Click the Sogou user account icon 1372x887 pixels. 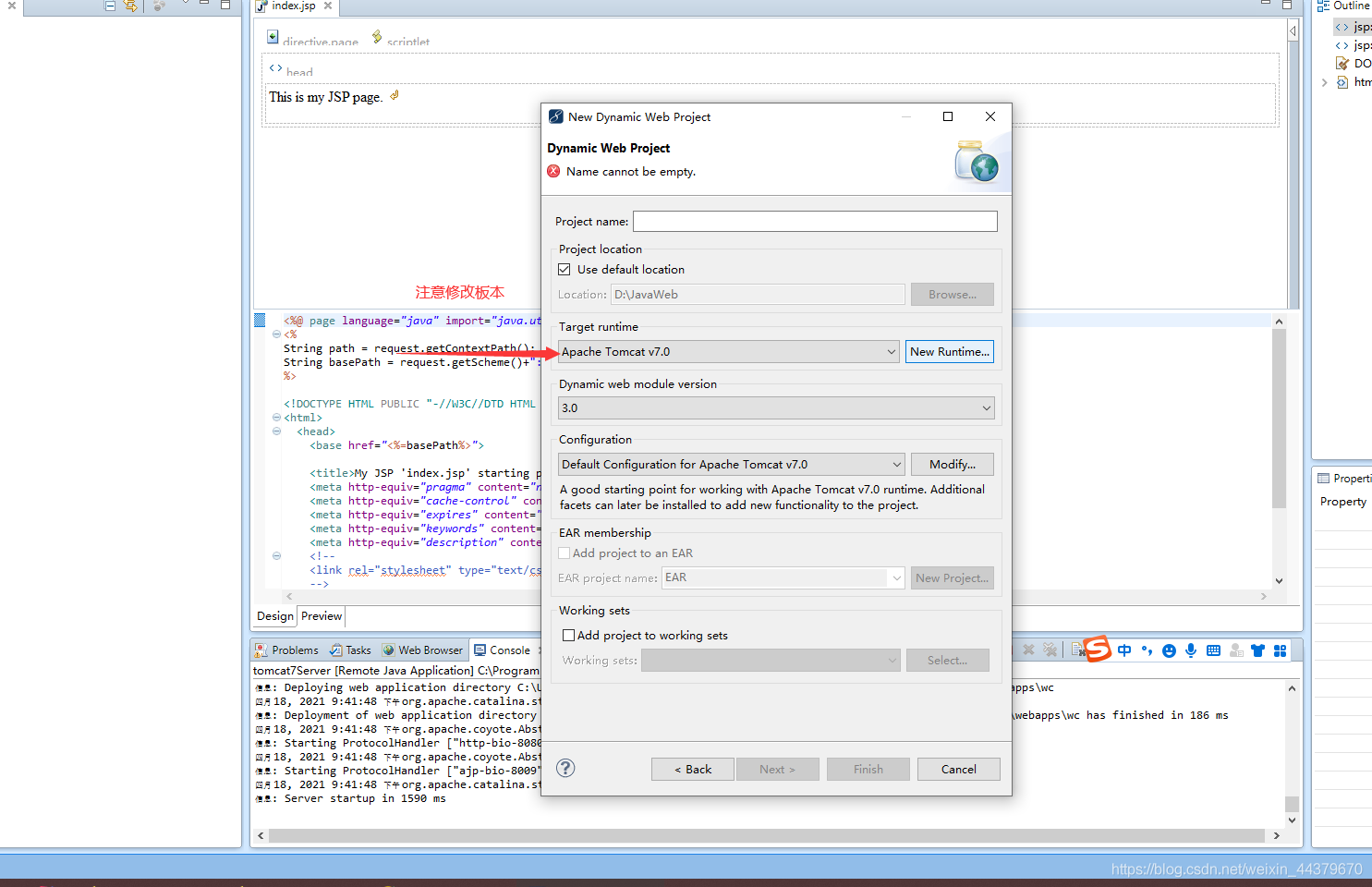pos(1236,650)
